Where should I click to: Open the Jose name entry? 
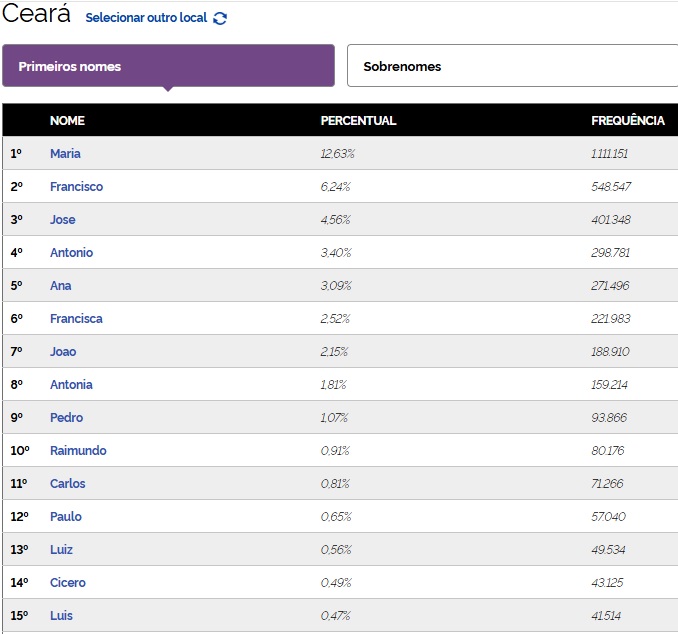pyautogui.click(x=62, y=220)
